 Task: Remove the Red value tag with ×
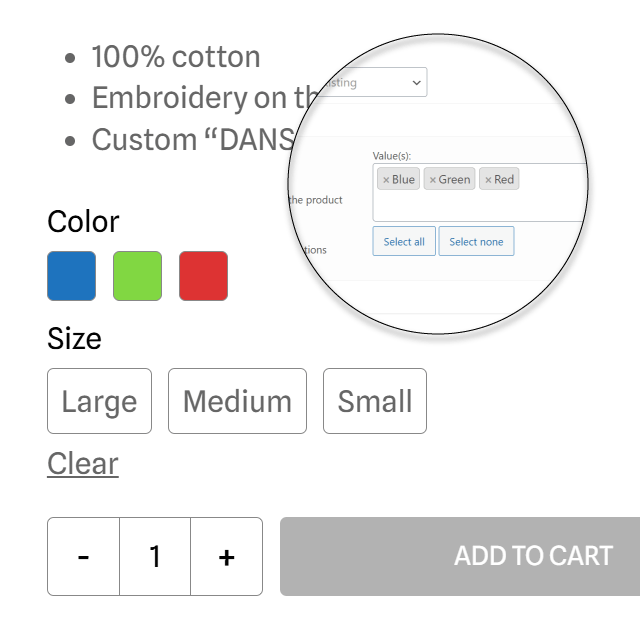488,180
